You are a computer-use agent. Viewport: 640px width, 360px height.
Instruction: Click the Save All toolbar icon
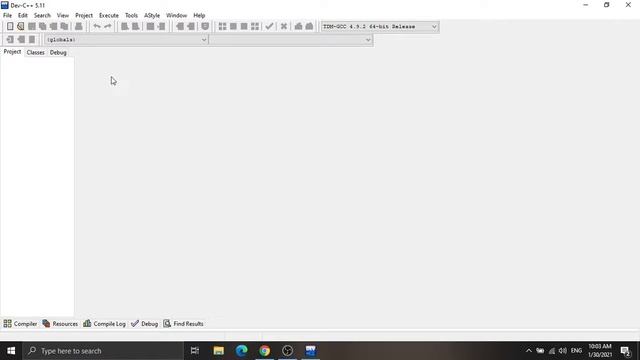click(42, 27)
